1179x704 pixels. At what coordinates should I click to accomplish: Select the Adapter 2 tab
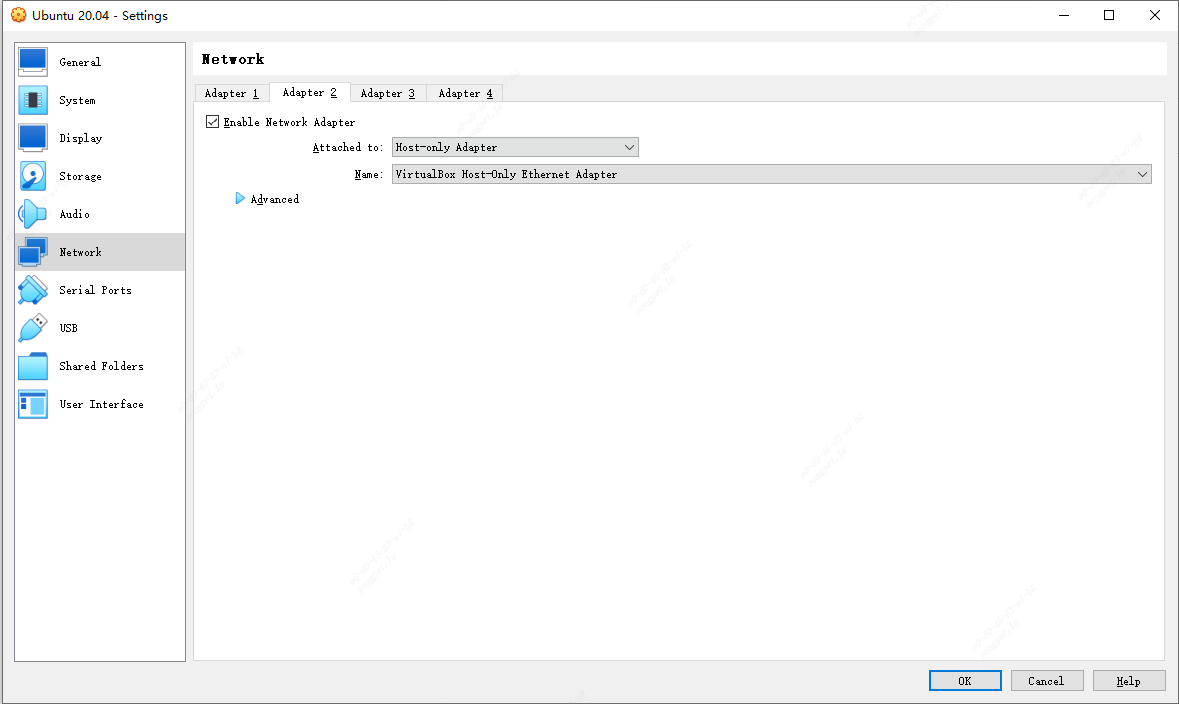[x=310, y=93]
